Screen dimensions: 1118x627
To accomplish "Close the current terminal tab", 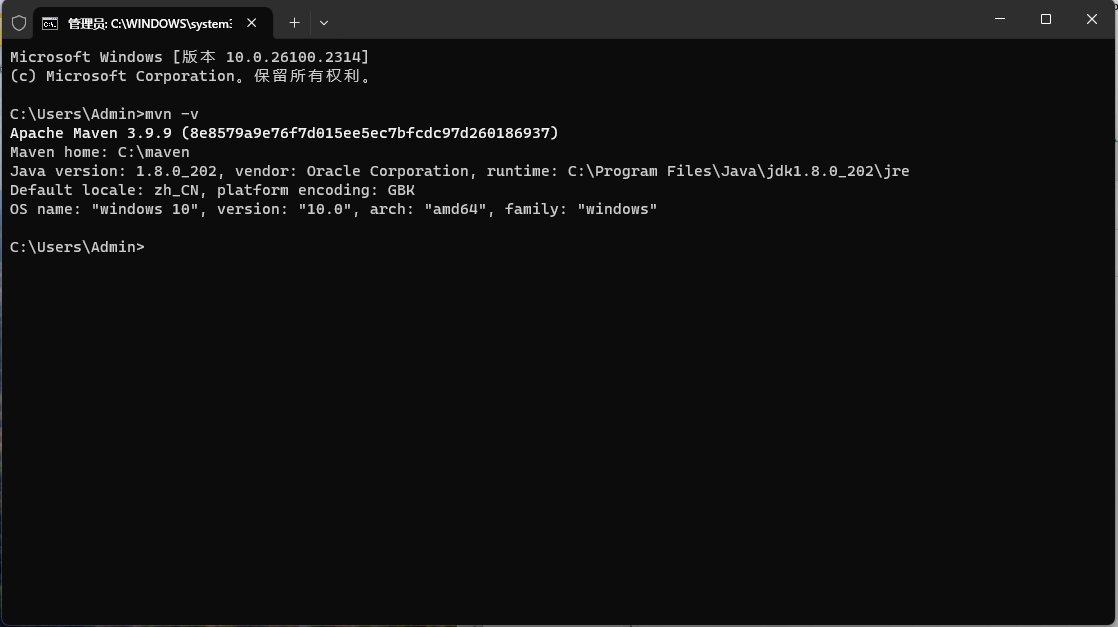I will point(252,22).
